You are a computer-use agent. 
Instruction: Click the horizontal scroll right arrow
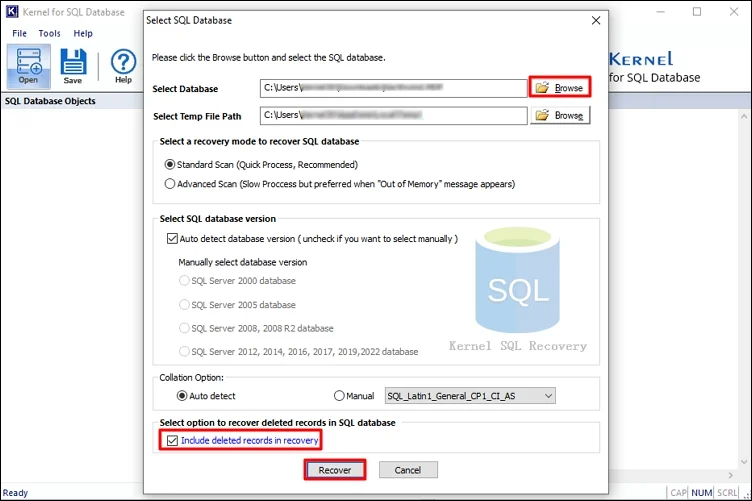pos(730,476)
